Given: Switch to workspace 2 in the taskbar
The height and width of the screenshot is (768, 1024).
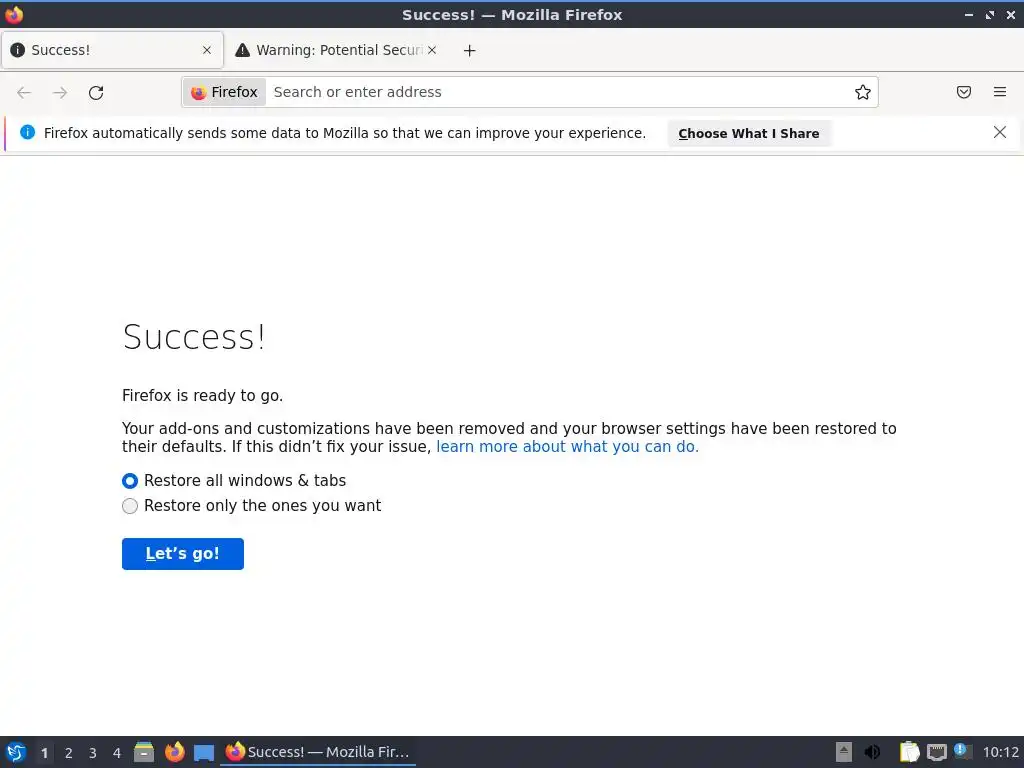Looking at the screenshot, I should [69, 753].
